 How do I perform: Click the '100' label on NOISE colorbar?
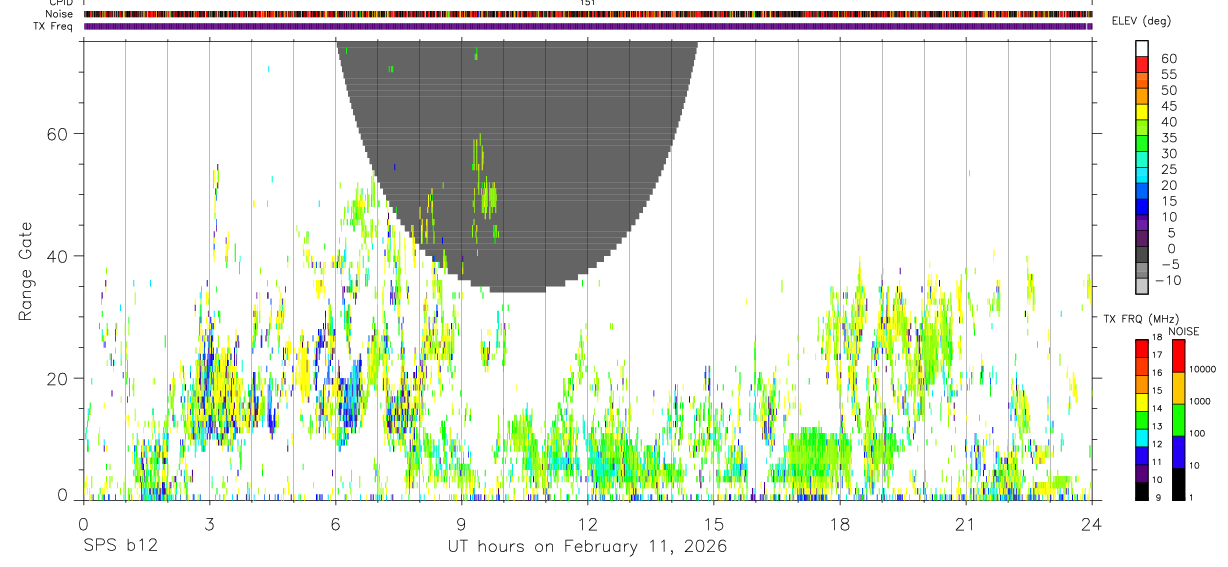(1197, 433)
